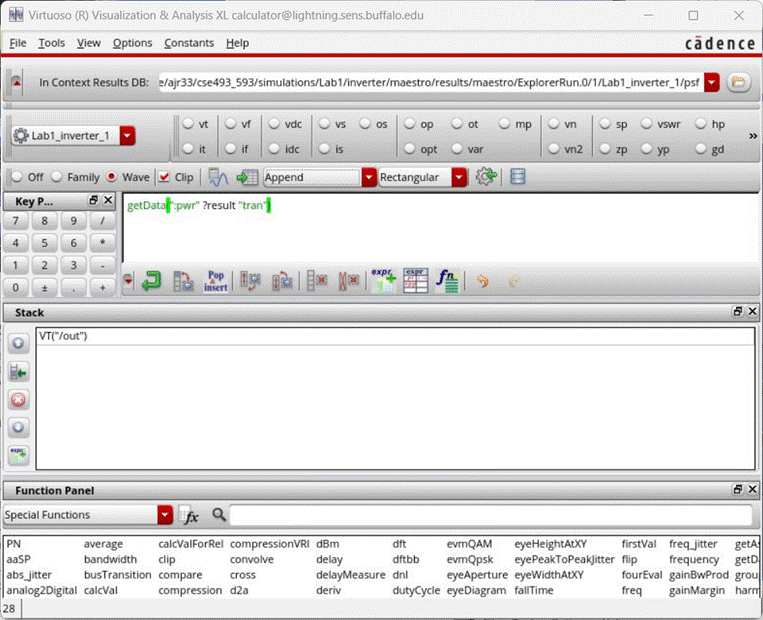Click the Pop insert stack icon
The image size is (763, 620).
216,282
